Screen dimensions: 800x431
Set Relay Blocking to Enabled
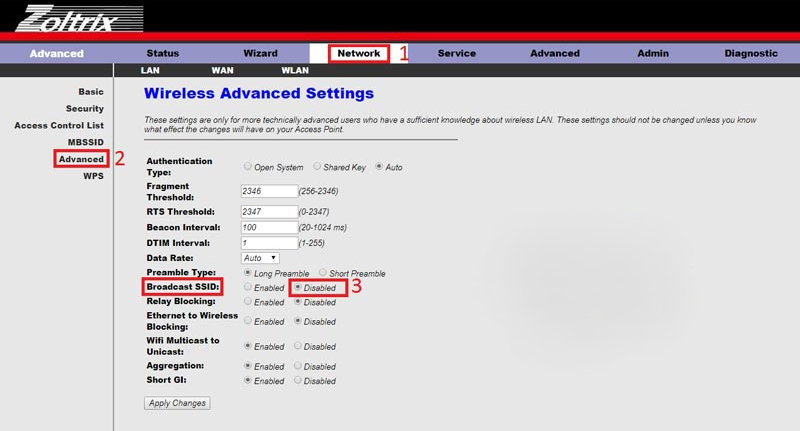click(247, 301)
